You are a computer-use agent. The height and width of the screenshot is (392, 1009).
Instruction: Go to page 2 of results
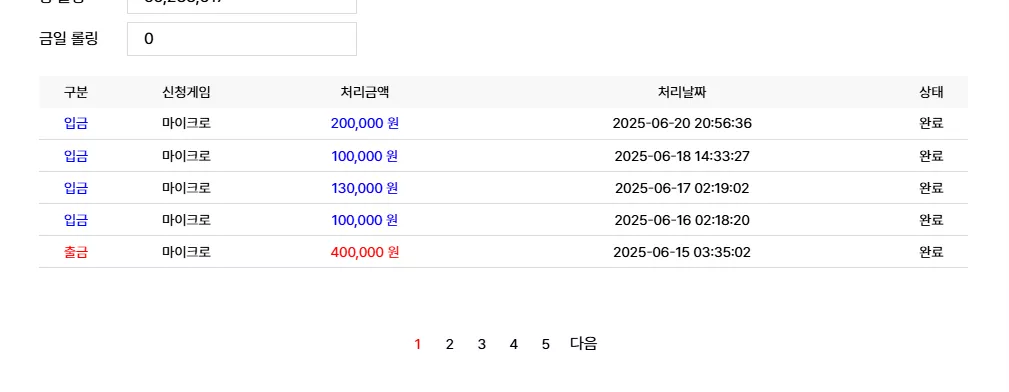(x=449, y=344)
